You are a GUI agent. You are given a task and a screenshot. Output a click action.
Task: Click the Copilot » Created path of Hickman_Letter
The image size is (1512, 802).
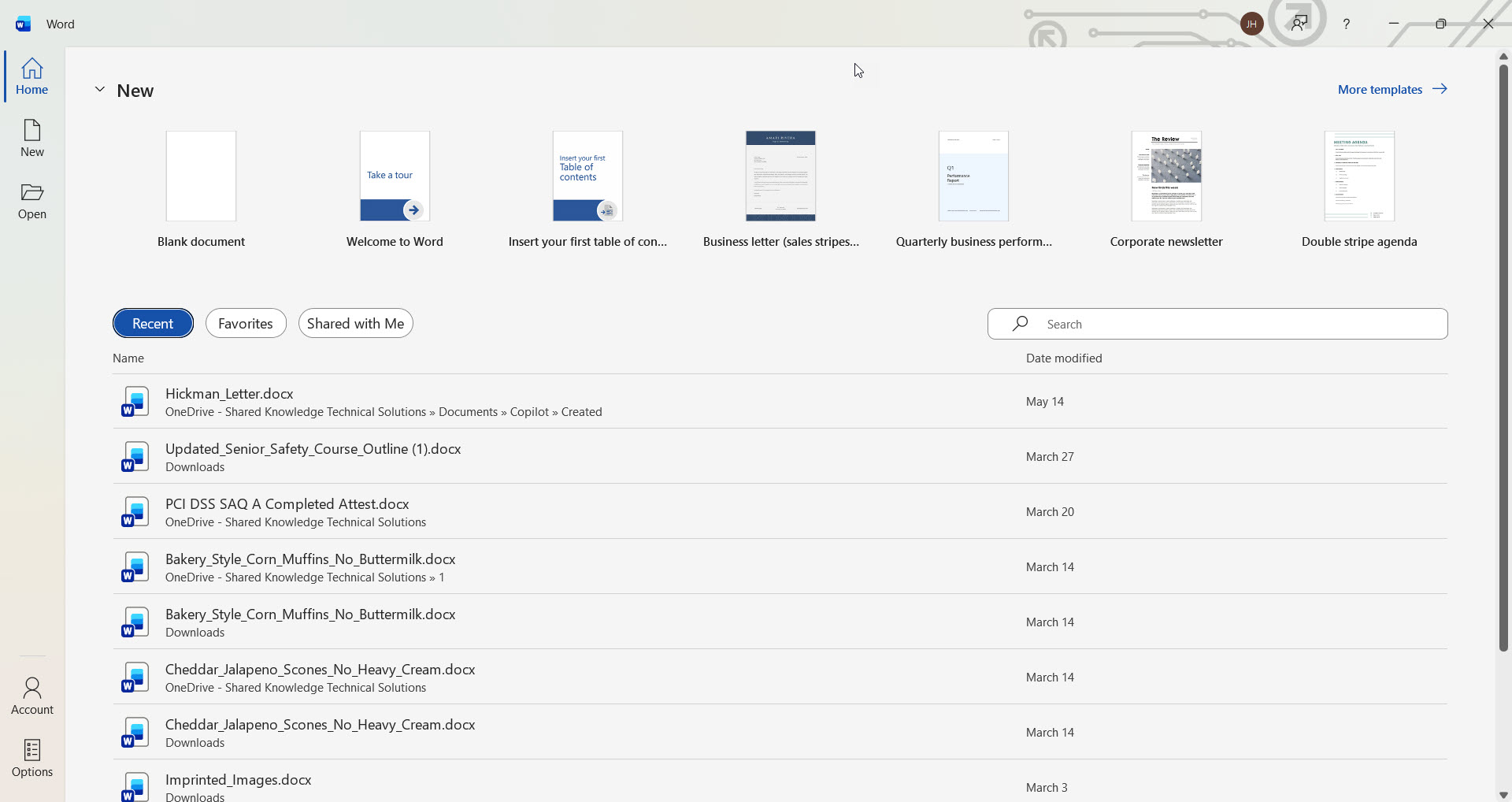[556, 412]
